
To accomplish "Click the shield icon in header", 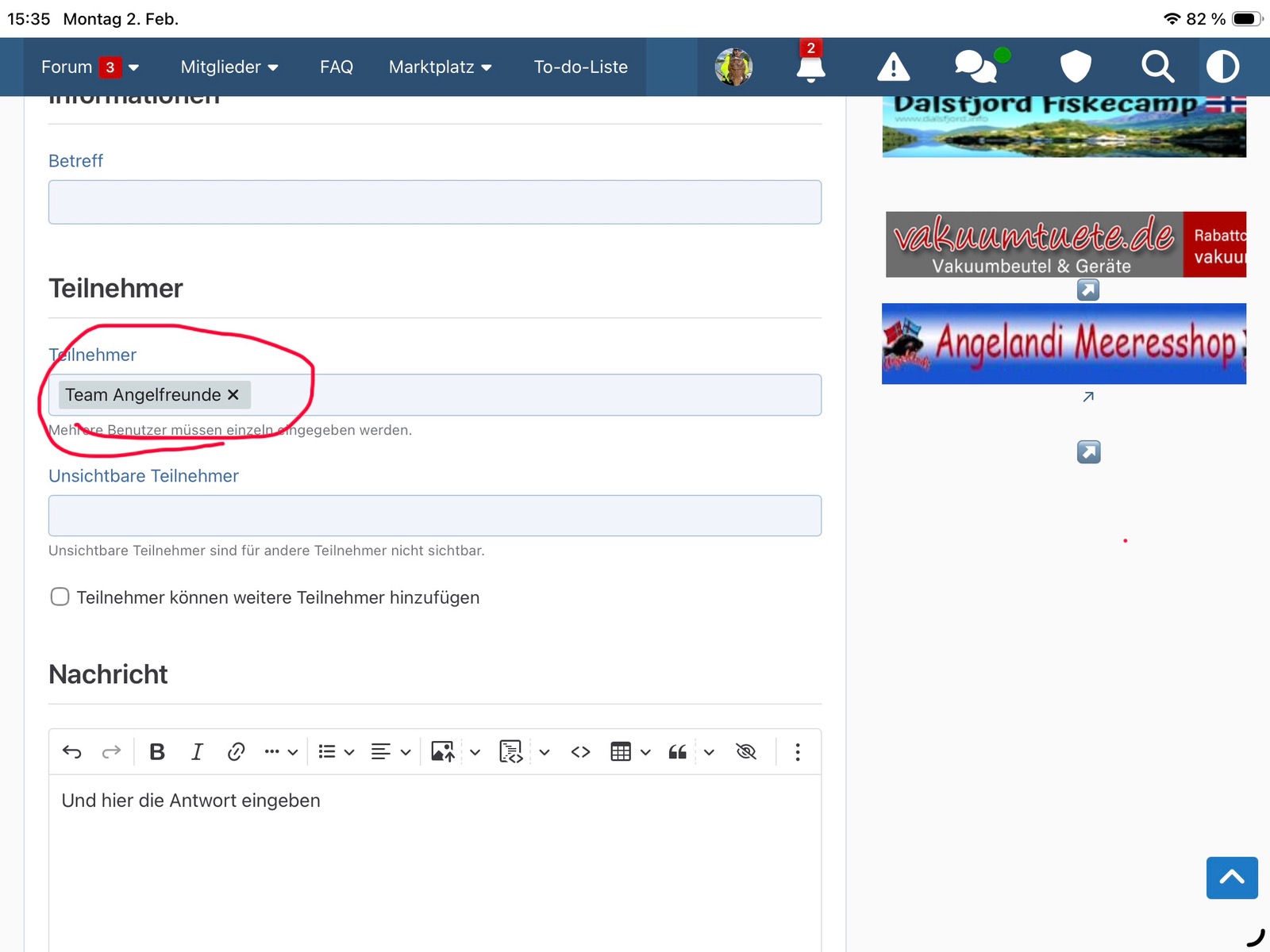I will click(x=1076, y=67).
